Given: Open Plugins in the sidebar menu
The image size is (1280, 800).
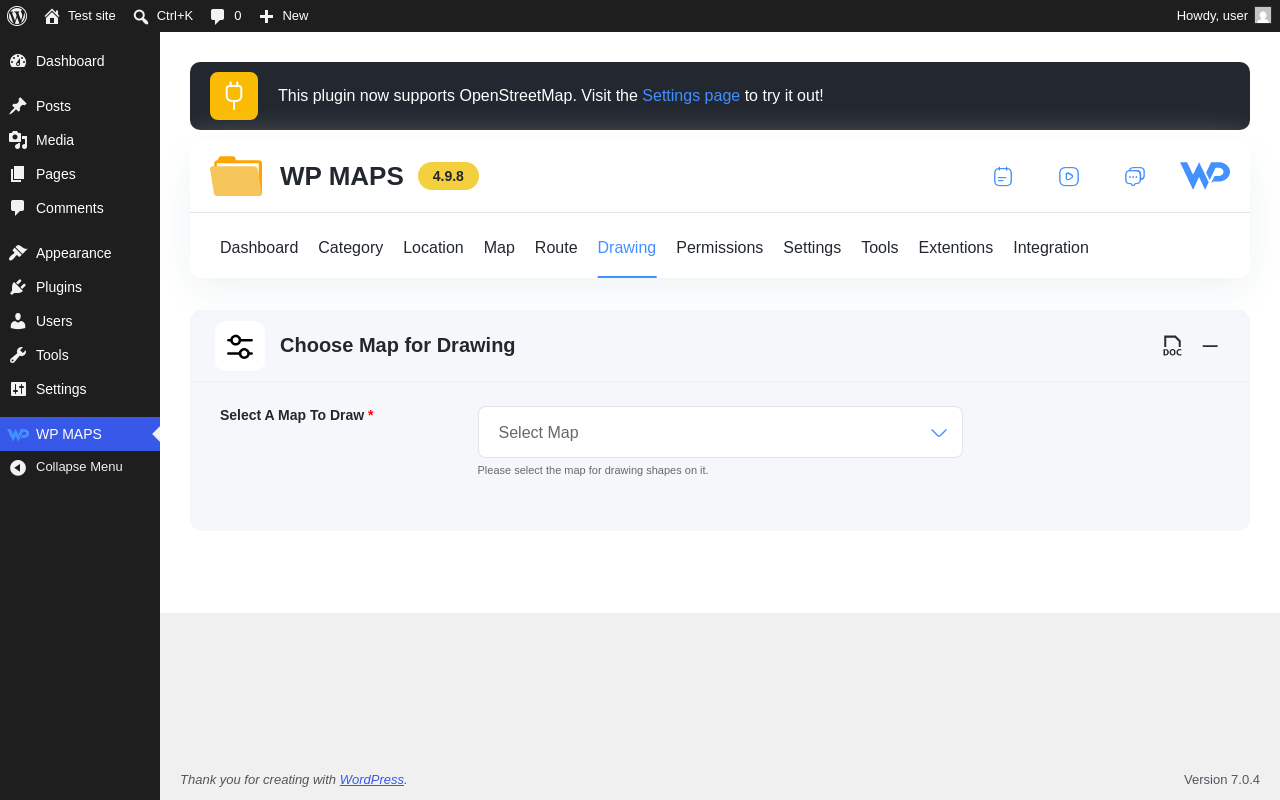Looking at the screenshot, I should pyautogui.click(x=59, y=287).
